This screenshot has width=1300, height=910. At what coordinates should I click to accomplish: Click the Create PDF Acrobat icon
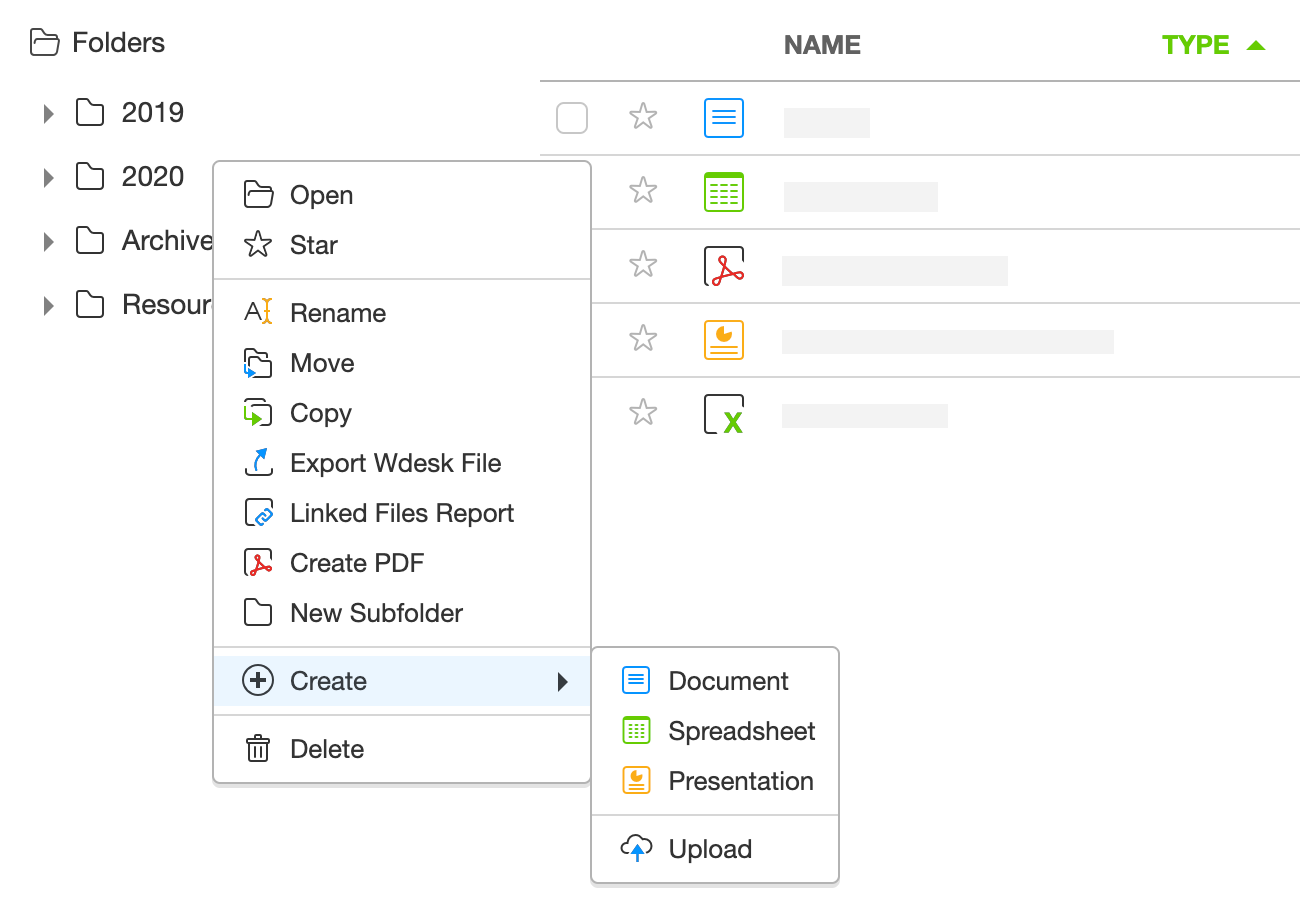click(258, 563)
